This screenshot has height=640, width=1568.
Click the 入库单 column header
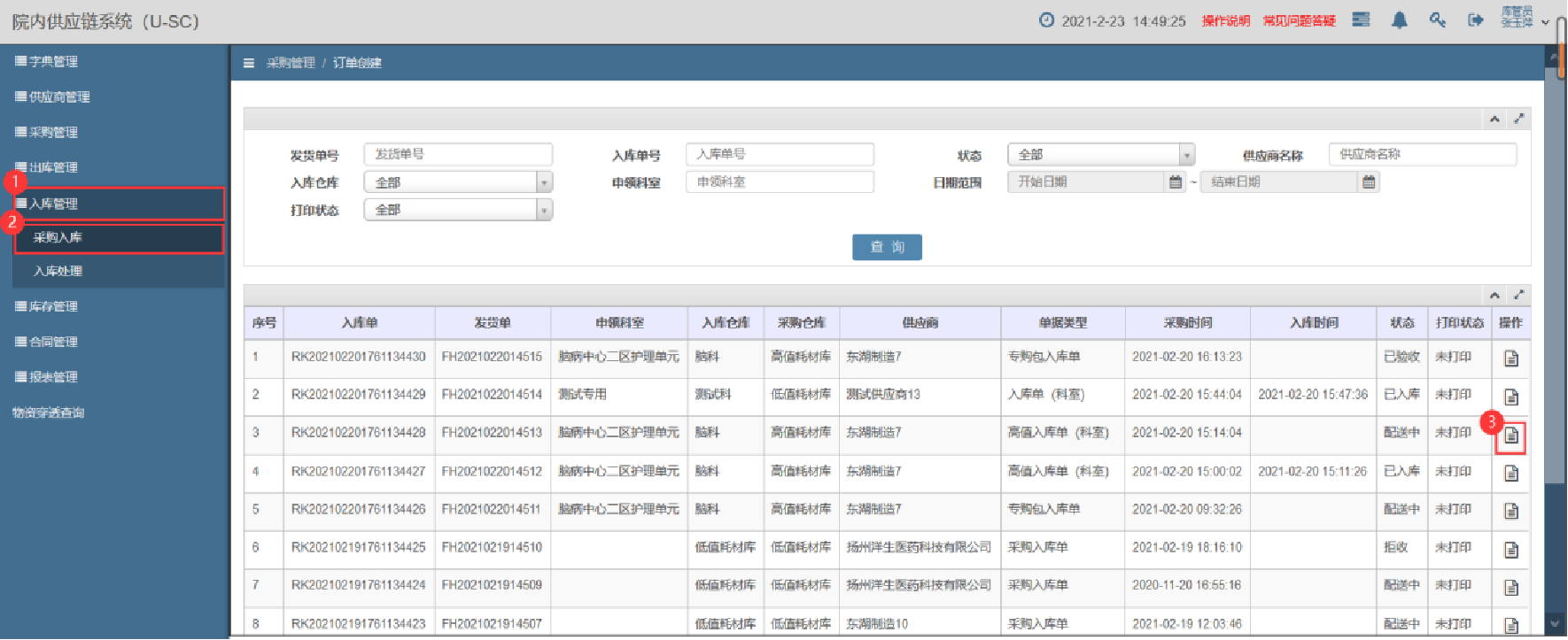(360, 323)
